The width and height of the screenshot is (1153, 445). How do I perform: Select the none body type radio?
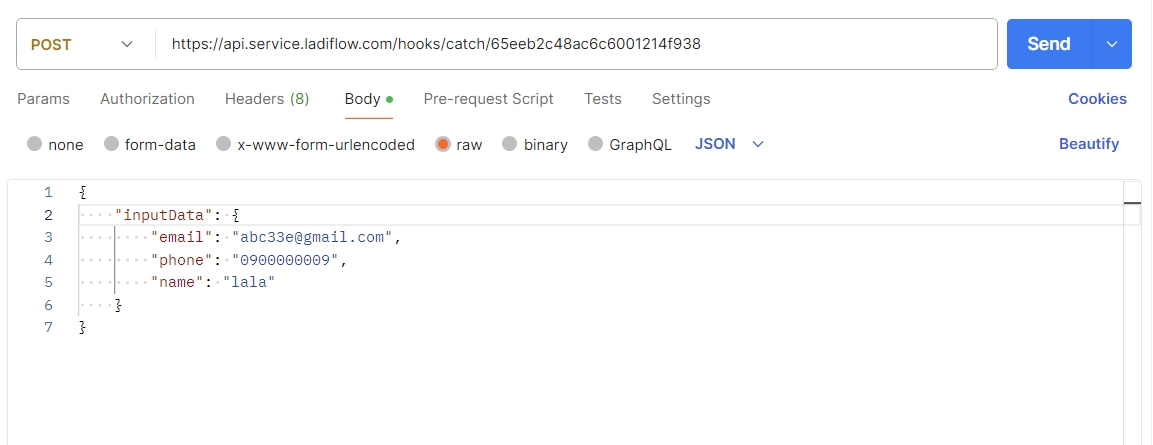[x=35, y=144]
